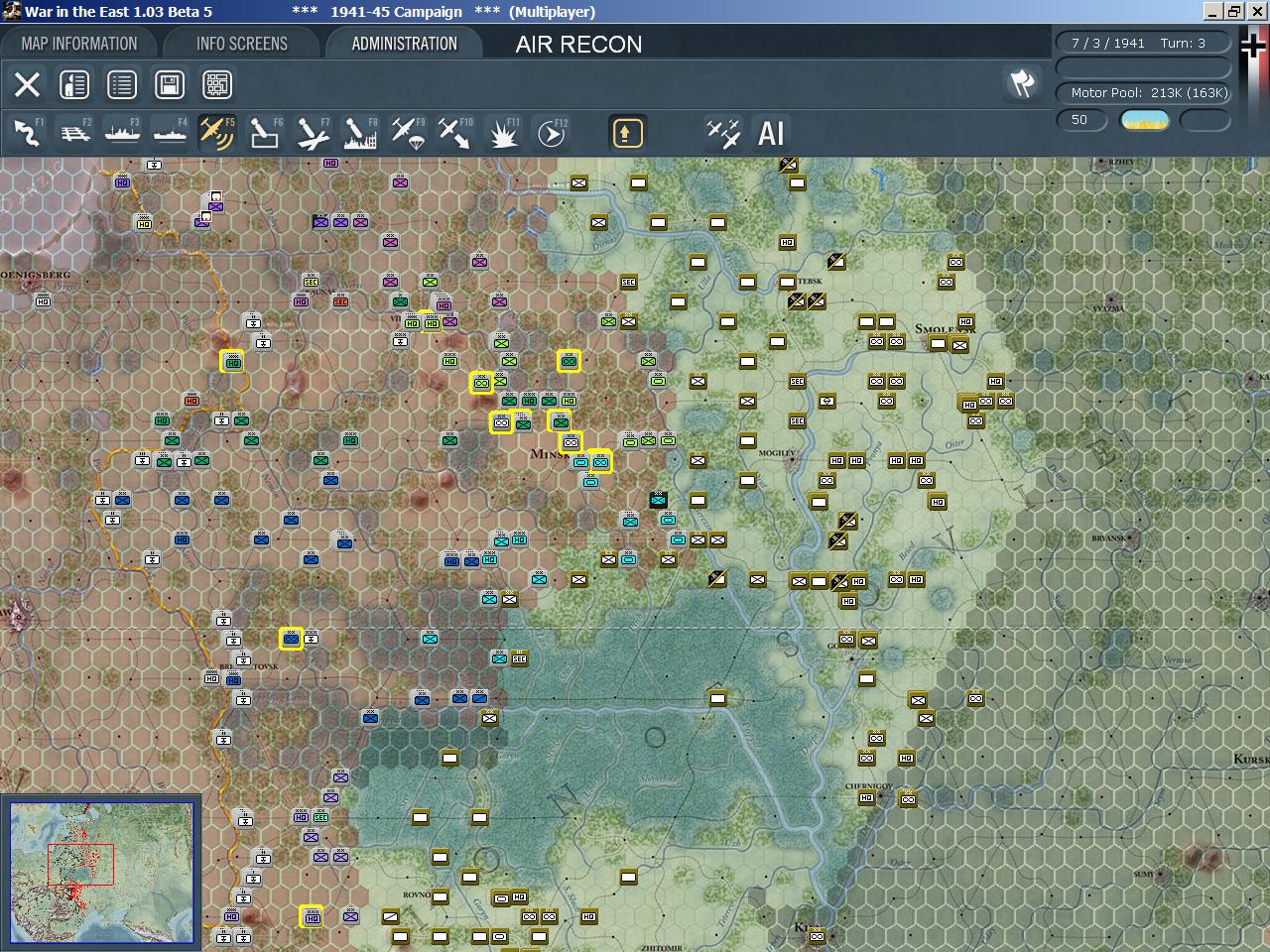Image resolution: width=1270 pixels, height=952 pixels.
Task: Click the value 50 field
Action: 1082,120
